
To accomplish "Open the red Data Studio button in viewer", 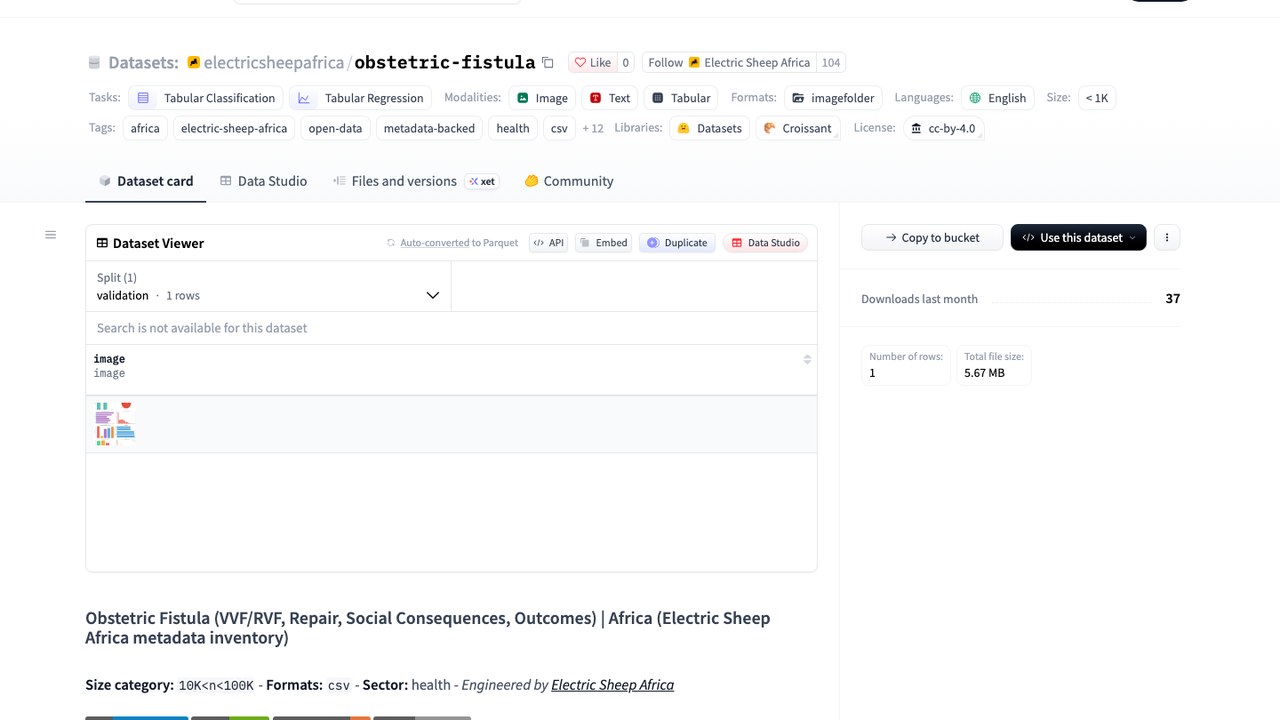I will (766, 243).
